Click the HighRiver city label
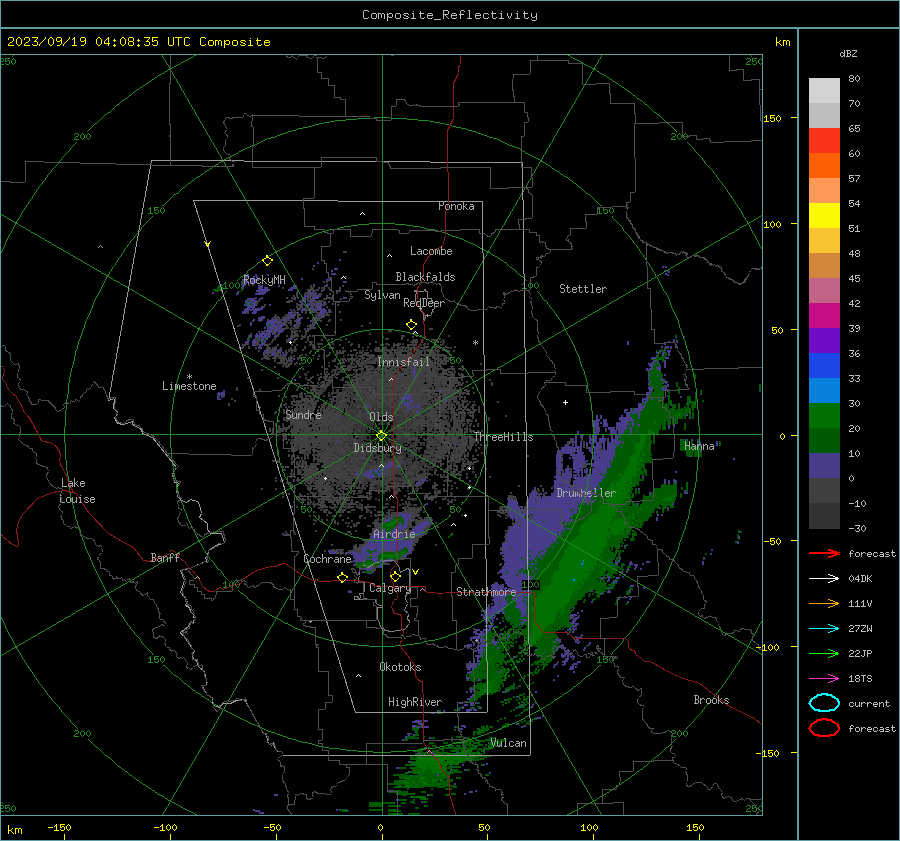The height and width of the screenshot is (841, 900). [x=415, y=702]
